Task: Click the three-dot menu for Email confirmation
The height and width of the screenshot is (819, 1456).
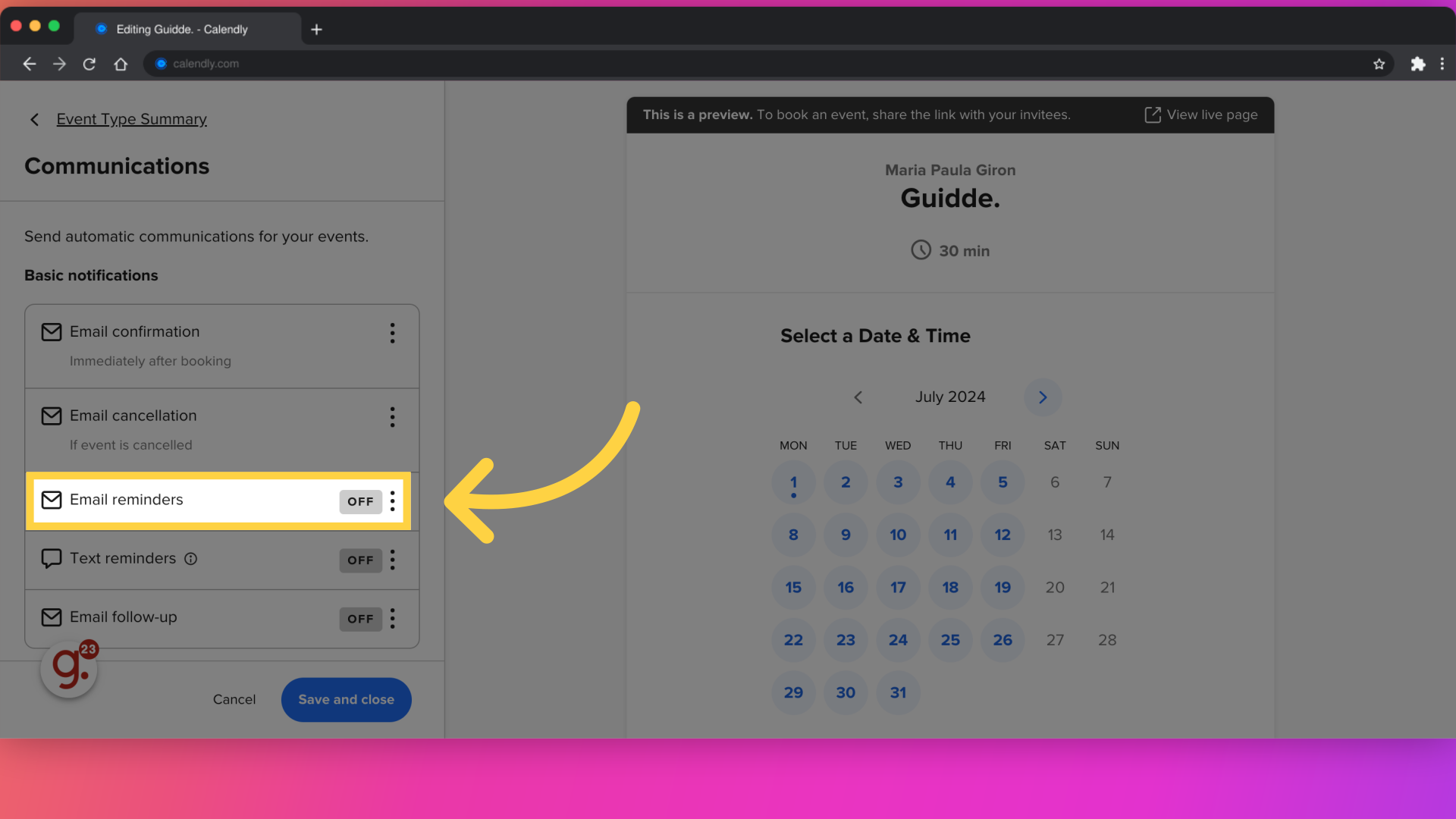Action: (x=392, y=333)
